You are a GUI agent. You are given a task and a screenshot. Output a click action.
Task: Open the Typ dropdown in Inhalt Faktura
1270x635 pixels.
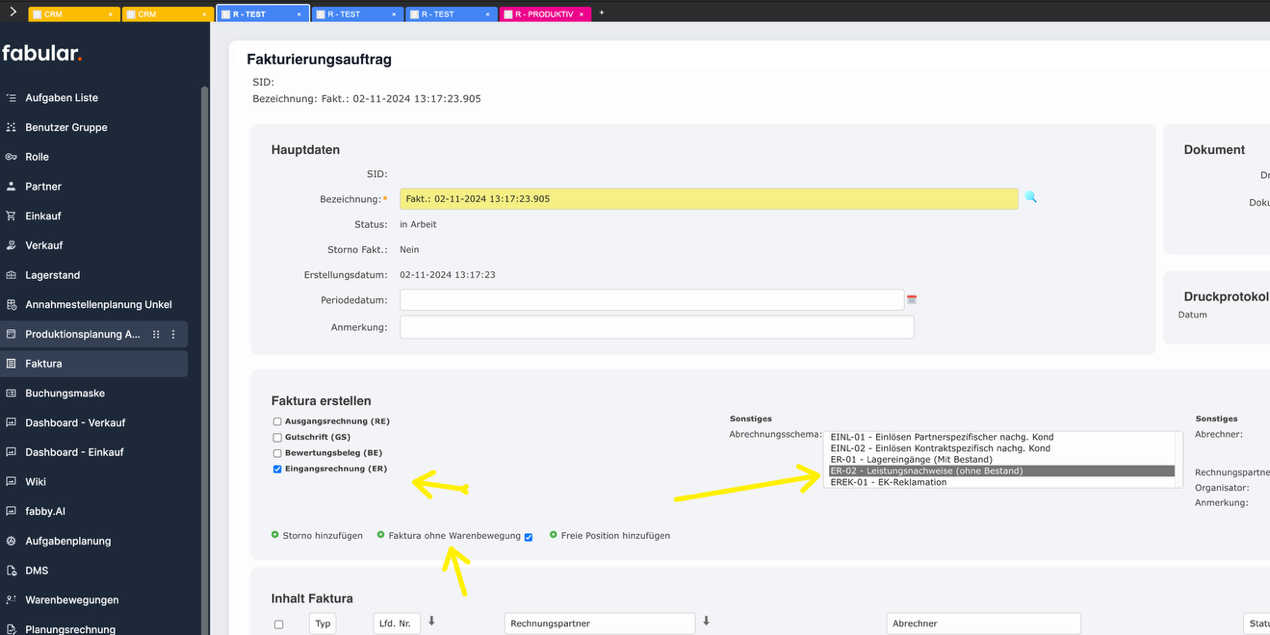pyautogui.click(x=322, y=622)
